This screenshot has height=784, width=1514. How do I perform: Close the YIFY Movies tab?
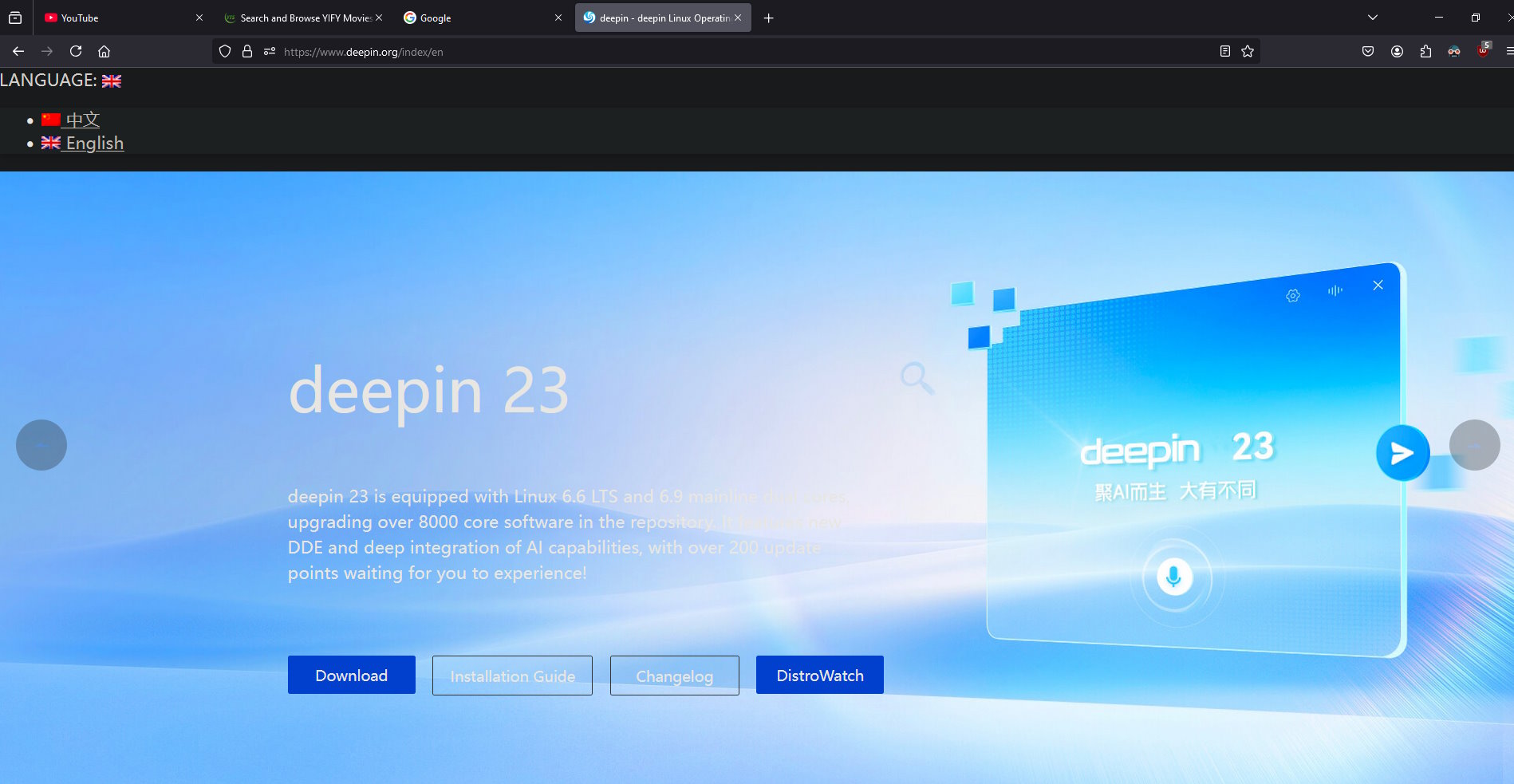pyautogui.click(x=379, y=18)
